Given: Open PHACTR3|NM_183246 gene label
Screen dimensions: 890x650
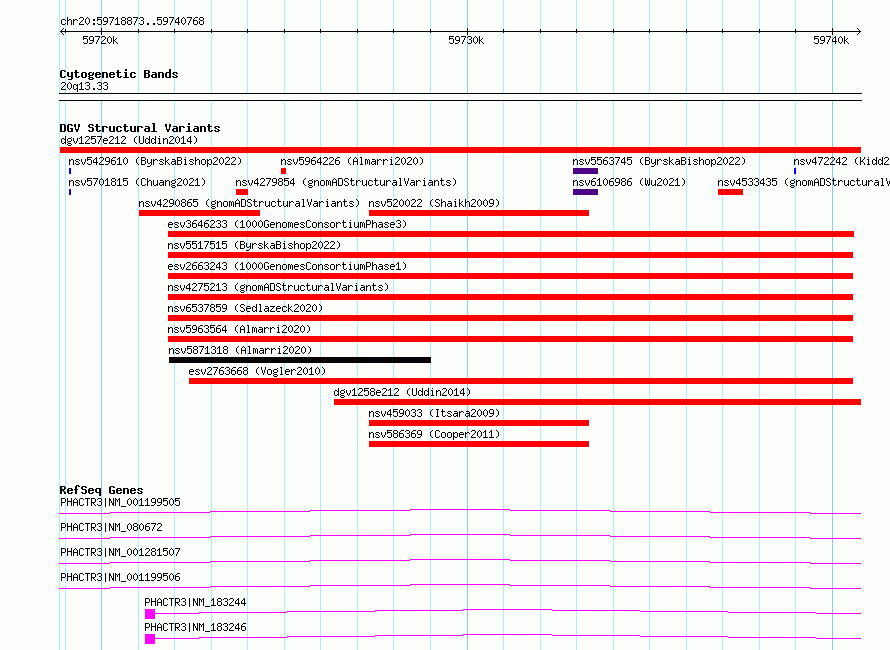Looking at the screenshot, I should (195, 627).
